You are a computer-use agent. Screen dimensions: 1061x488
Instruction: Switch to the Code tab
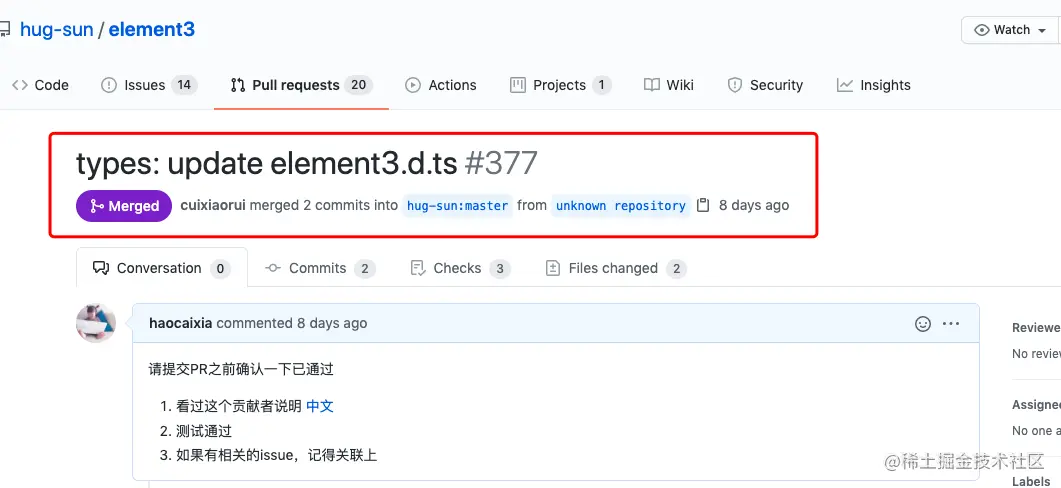click(41, 85)
